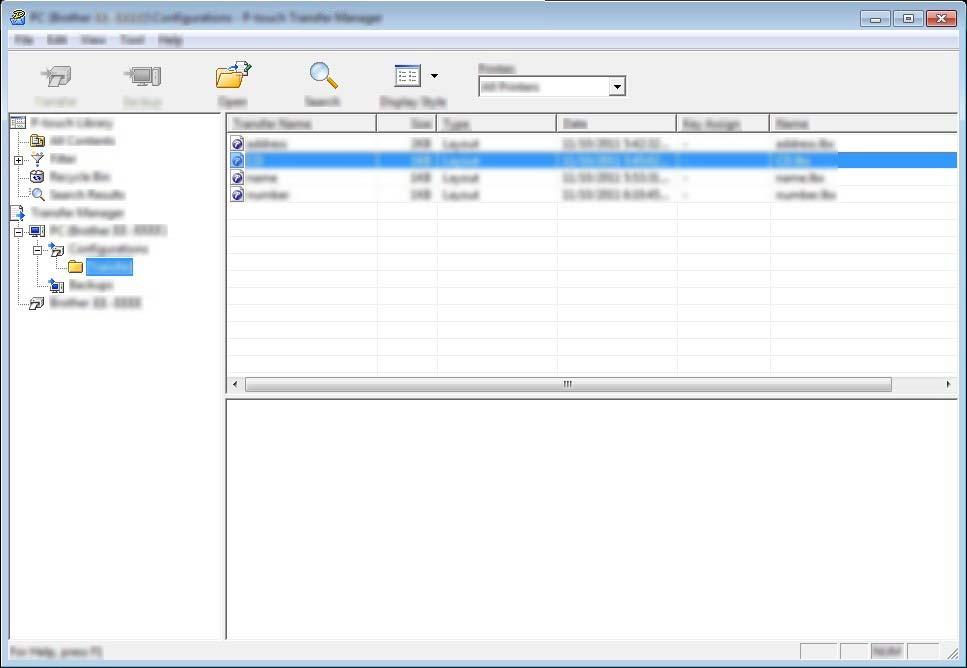Click the Backups computer icon in tree
Image resolution: width=967 pixels, height=668 pixels.
(x=56, y=286)
